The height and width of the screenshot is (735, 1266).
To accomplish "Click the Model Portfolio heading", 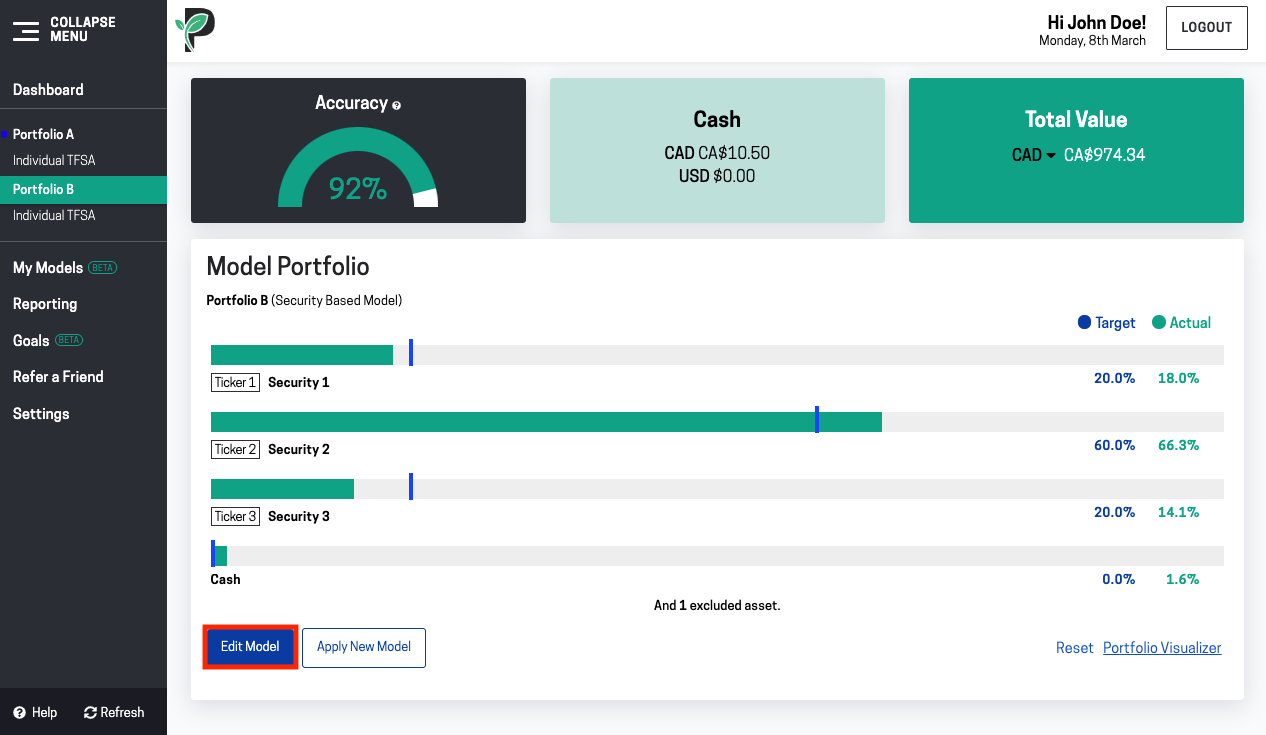I will (288, 267).
